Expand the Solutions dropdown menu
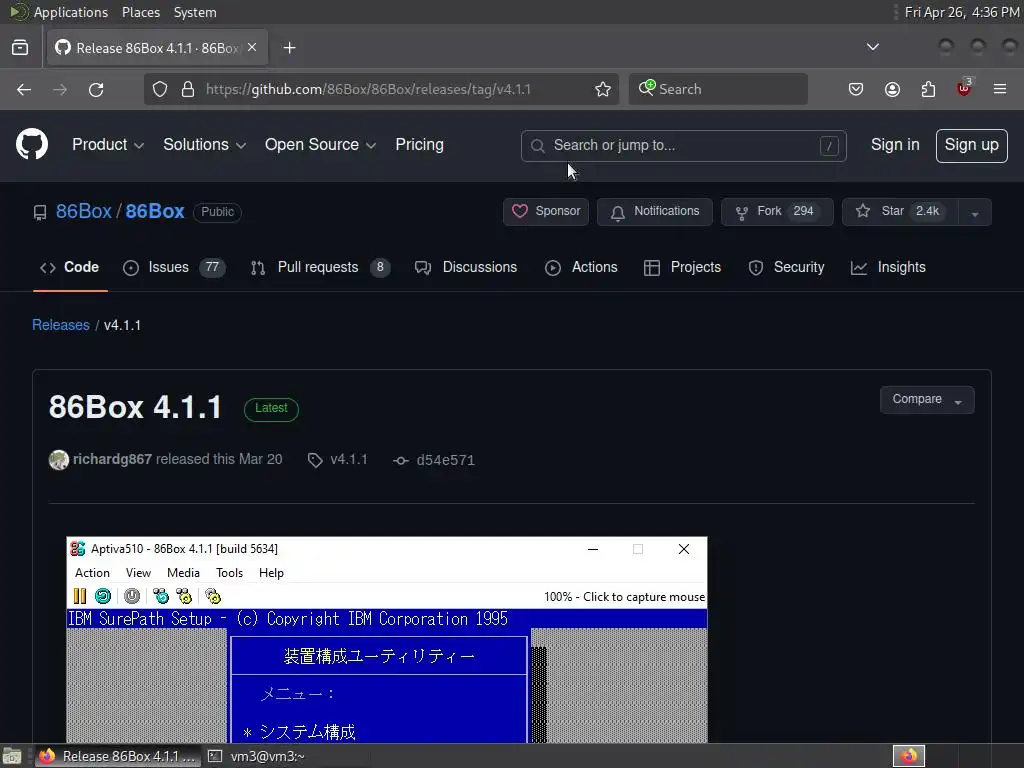This screenshot has width=1024, height=768. pos(204,145)
